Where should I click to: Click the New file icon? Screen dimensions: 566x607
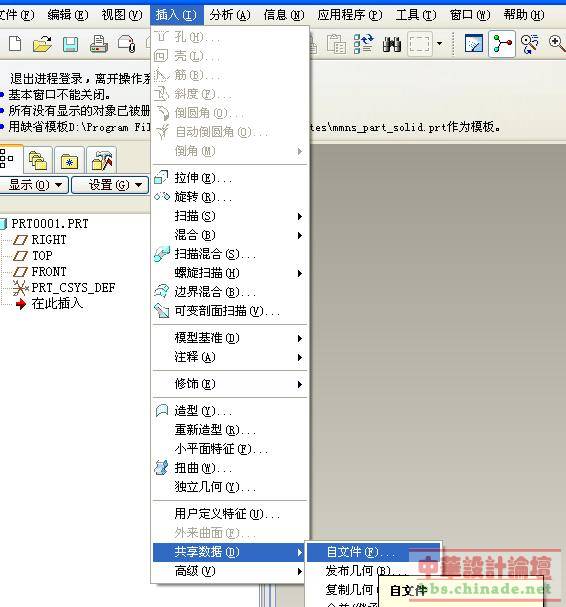[x=15, y=43]
